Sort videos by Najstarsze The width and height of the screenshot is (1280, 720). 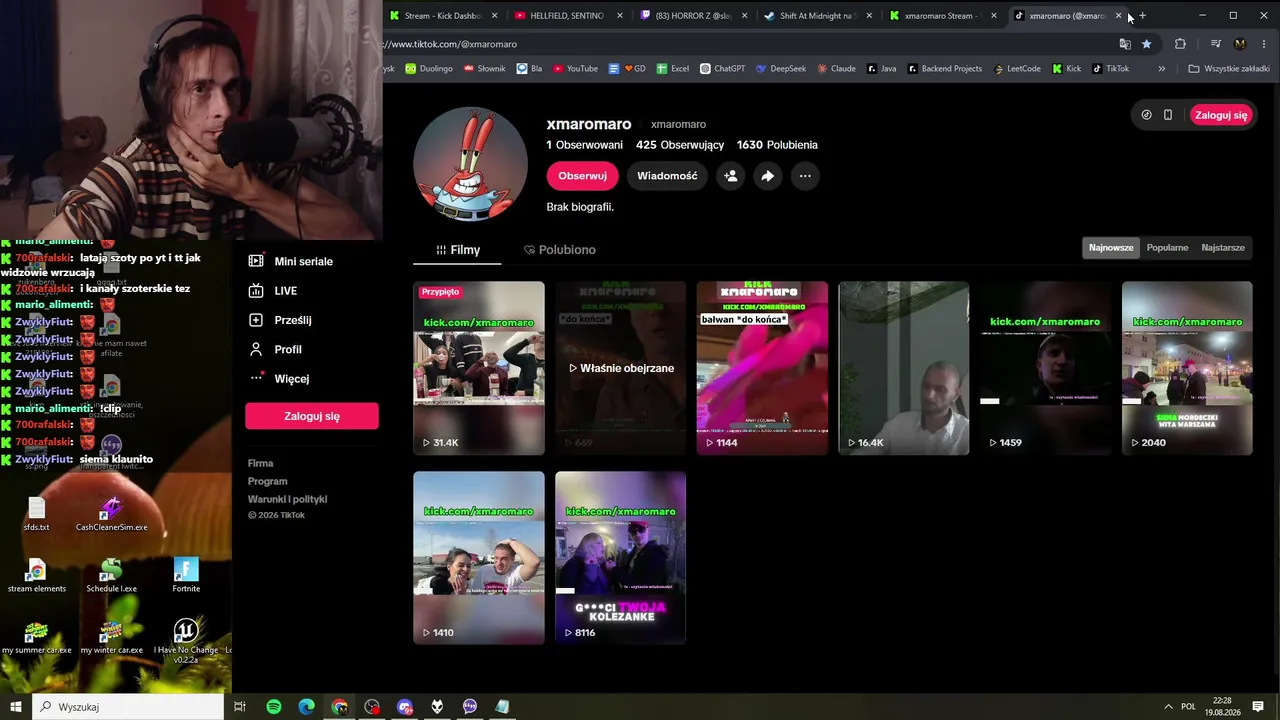click(1223, 248)
